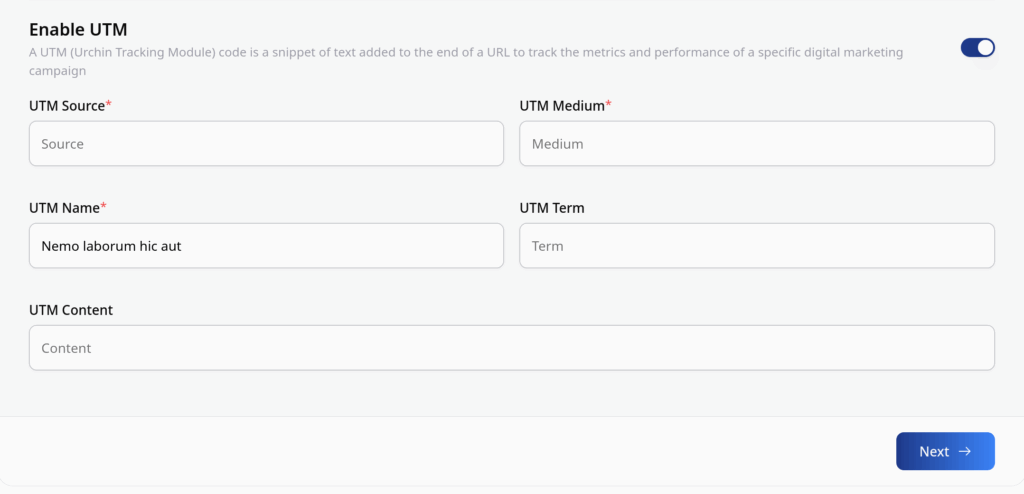Click the 'Nemo laborum hic aut' text
Screen dimensions: 1024x494
pos(111,246)
